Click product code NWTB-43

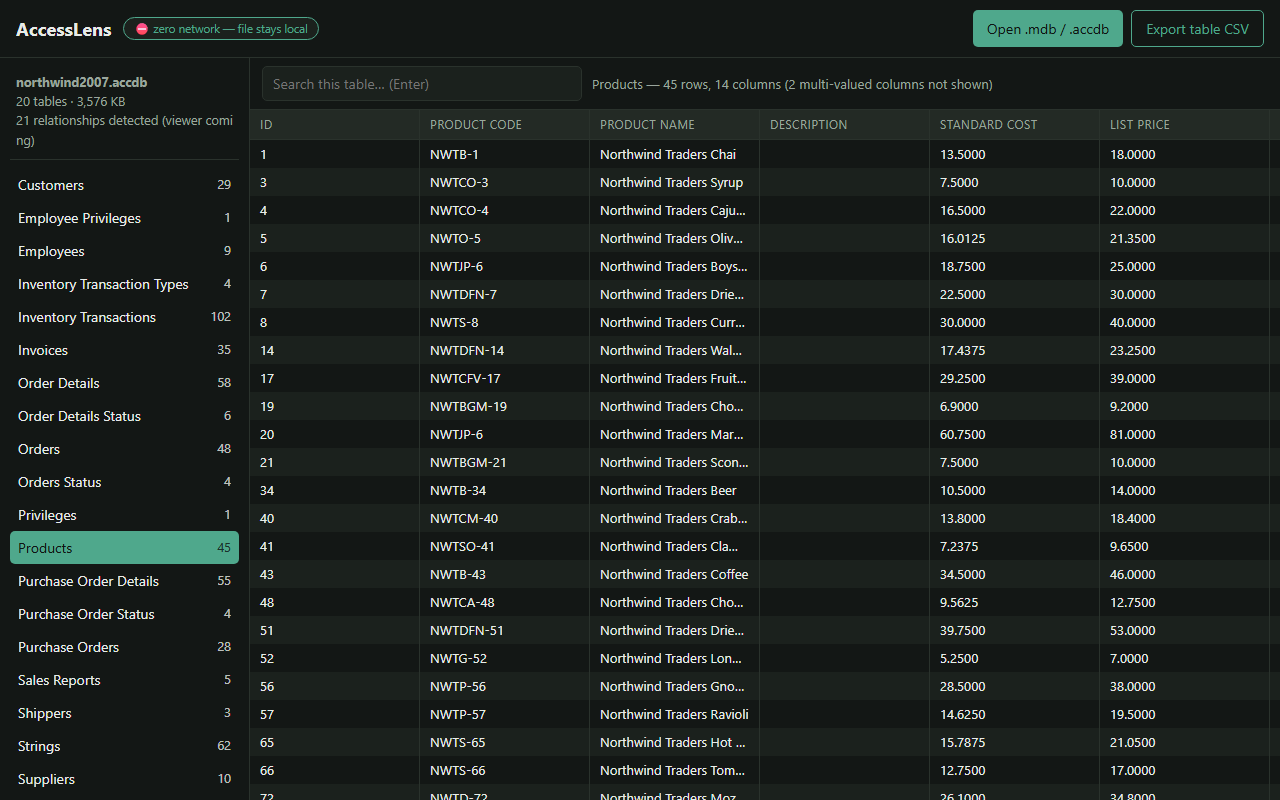[x=505, y=574]
